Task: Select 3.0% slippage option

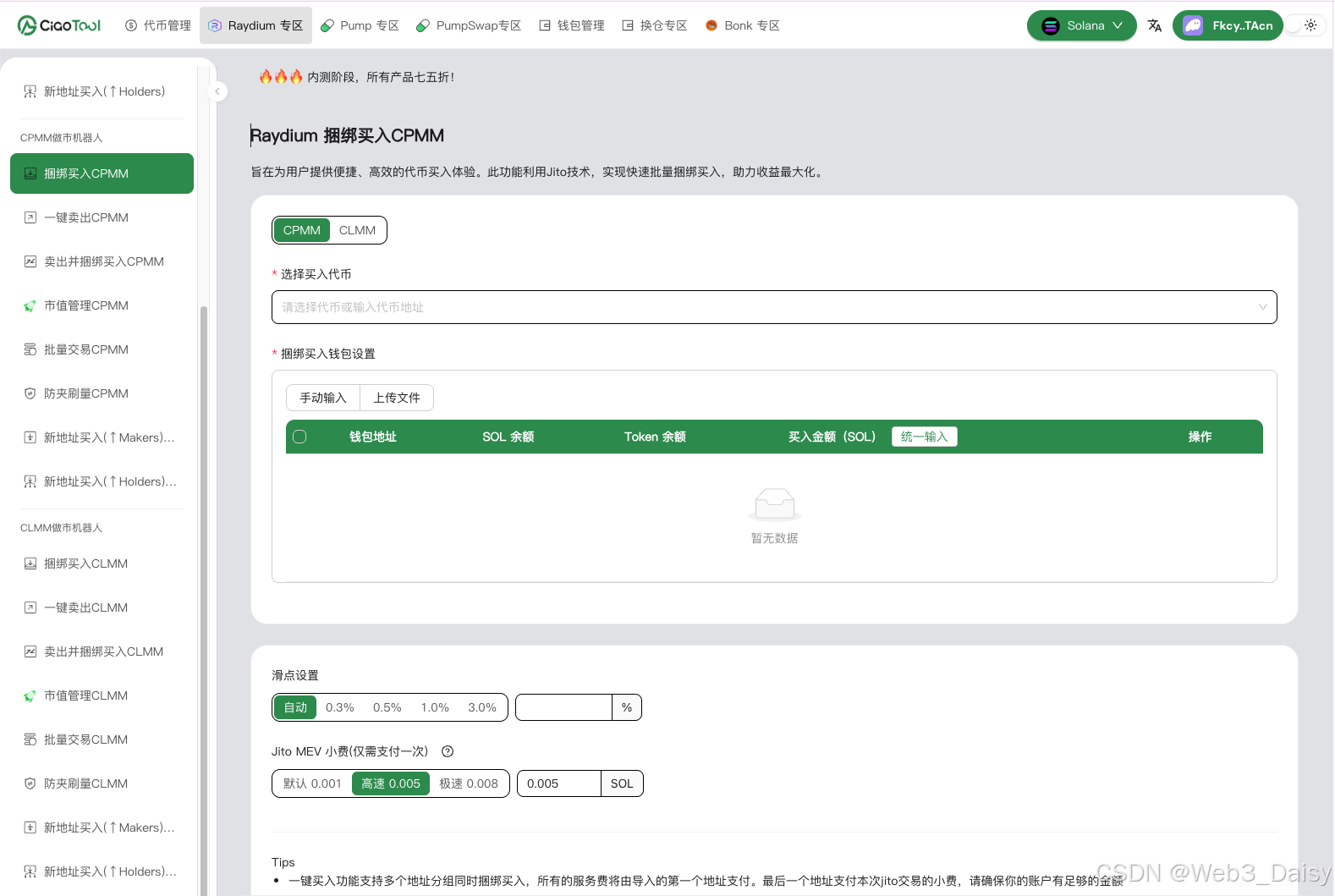Action: click(x=482, y=707)
